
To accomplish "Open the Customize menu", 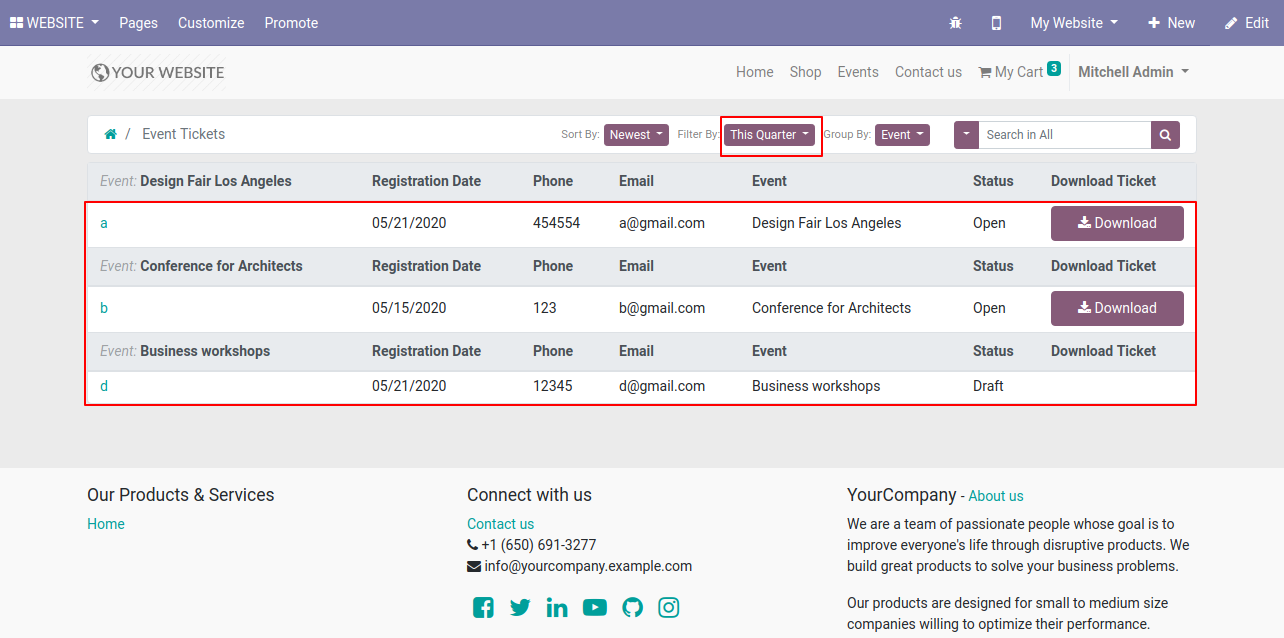I will click(211, 23).
